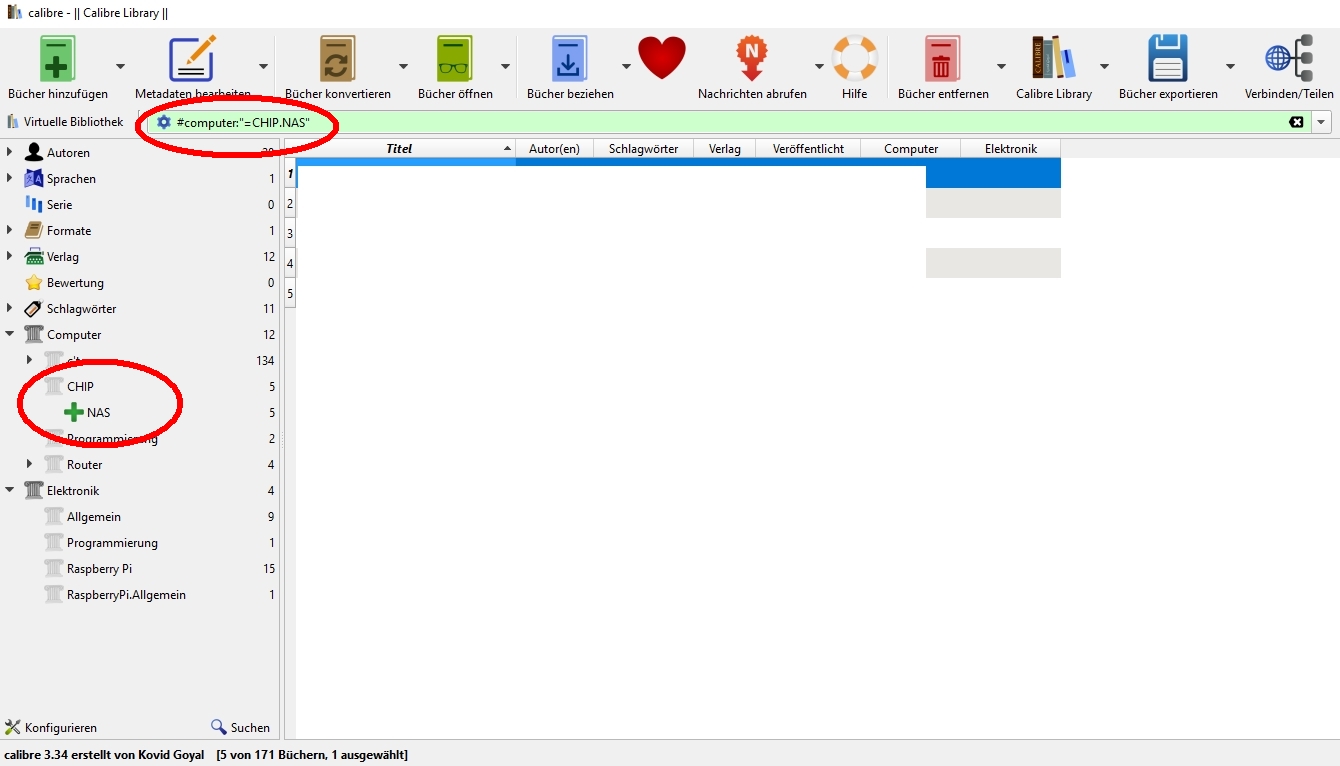Viewport: 1340px width, 766px height.
Task: Click the Bücher öffnen glasses icon
Action: [x=455, y=59]
